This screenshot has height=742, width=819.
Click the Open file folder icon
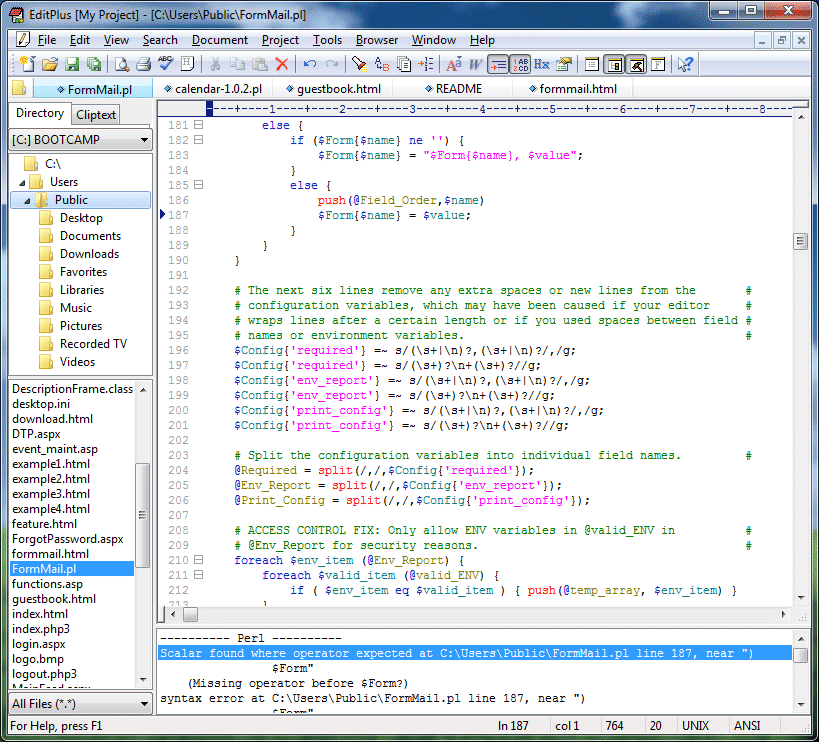50,64
